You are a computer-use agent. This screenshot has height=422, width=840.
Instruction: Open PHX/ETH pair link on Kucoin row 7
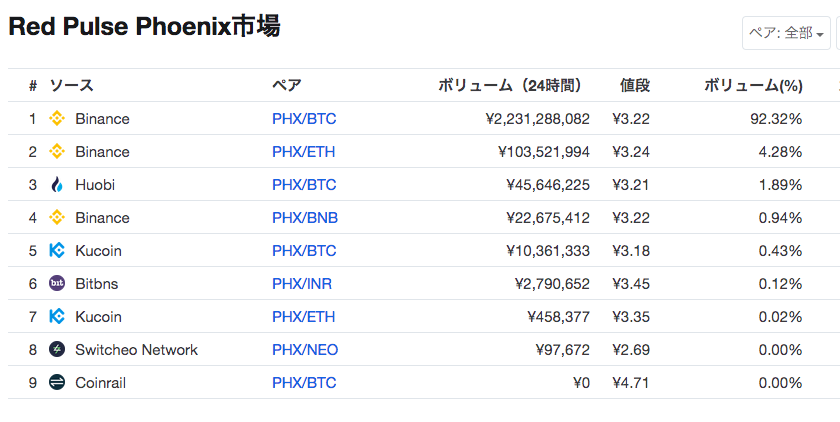[x=304, y=317]
